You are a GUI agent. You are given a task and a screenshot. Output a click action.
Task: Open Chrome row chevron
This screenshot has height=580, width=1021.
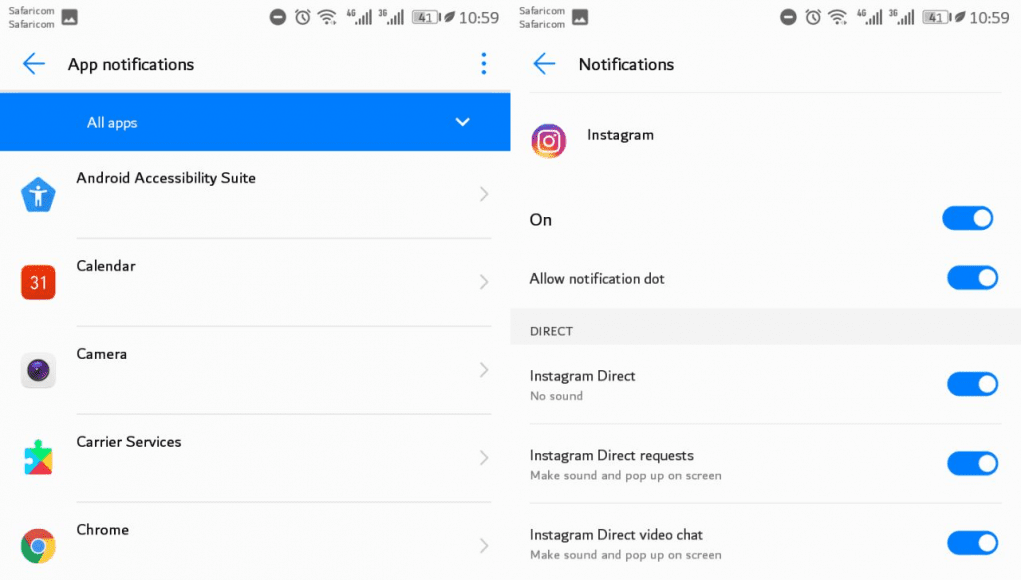tap(484, 545)
